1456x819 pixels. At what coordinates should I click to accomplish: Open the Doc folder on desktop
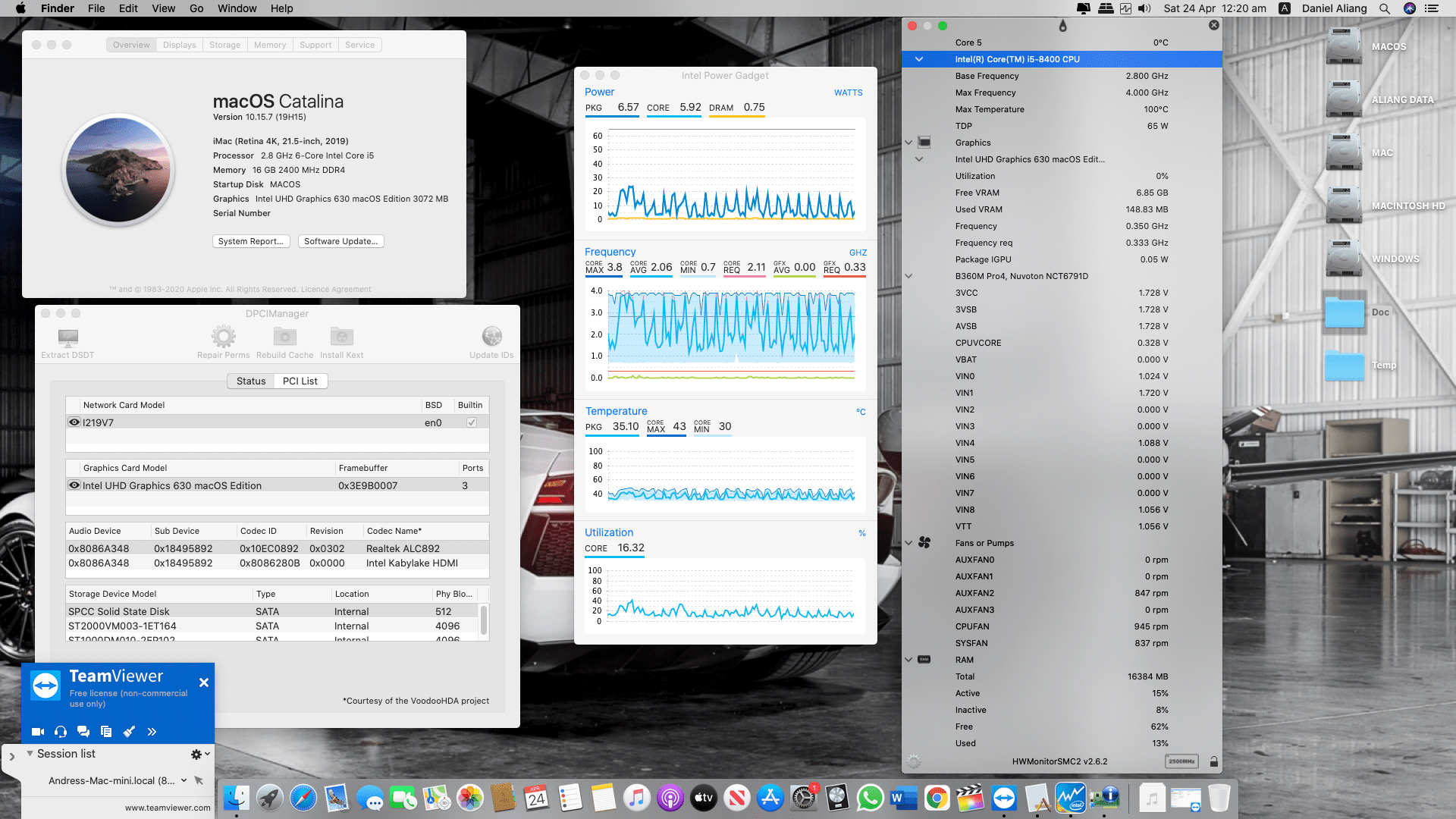pyautogui.click(x=1344, y=312)
